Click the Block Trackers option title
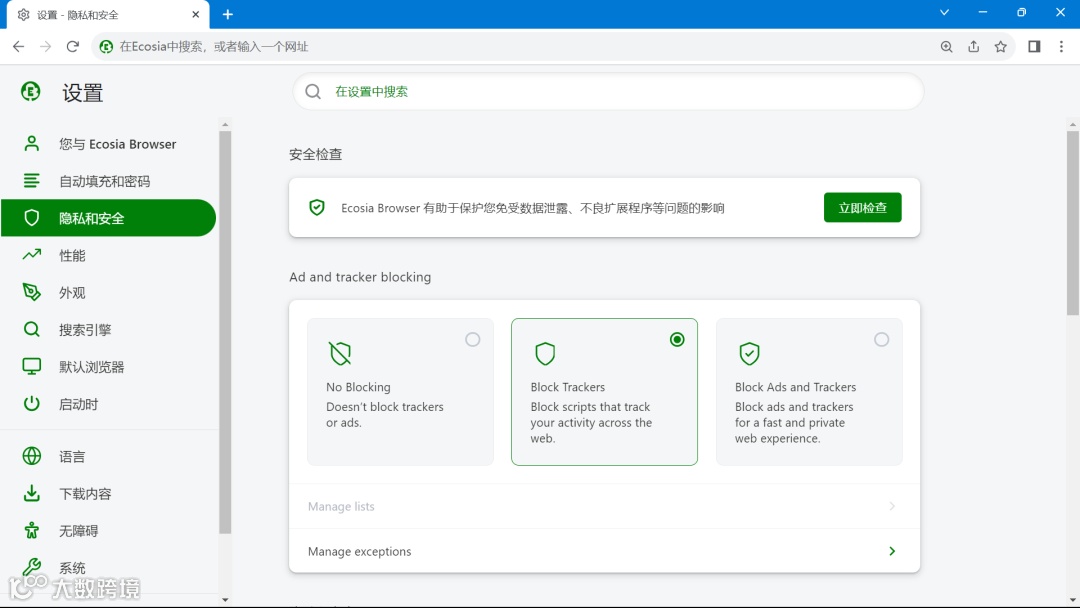This screenshot has height=608, width=1080. [568, 387]
